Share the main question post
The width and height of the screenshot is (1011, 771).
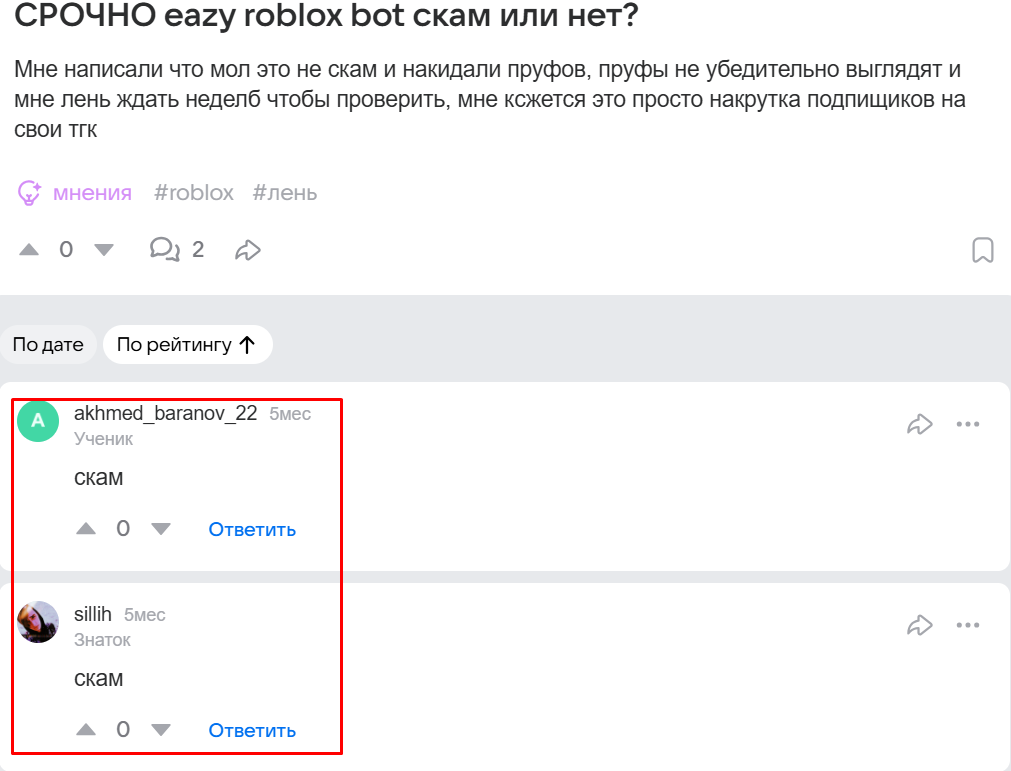tap(247, 249)
